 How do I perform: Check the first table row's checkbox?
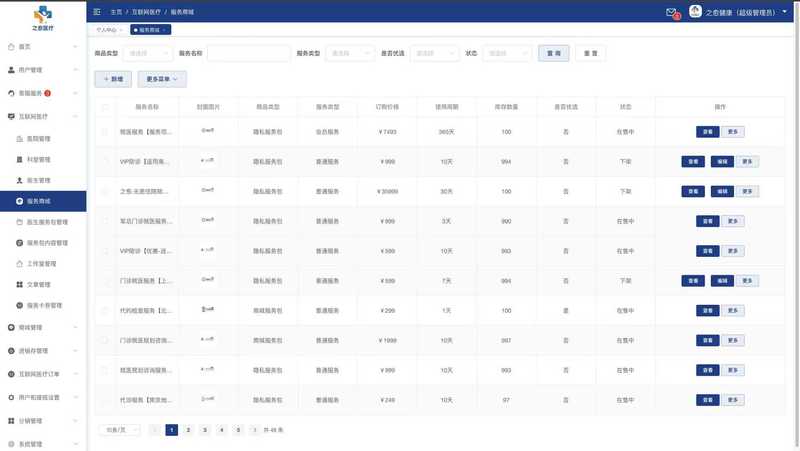pyautogui.click(x=105, y=132)
